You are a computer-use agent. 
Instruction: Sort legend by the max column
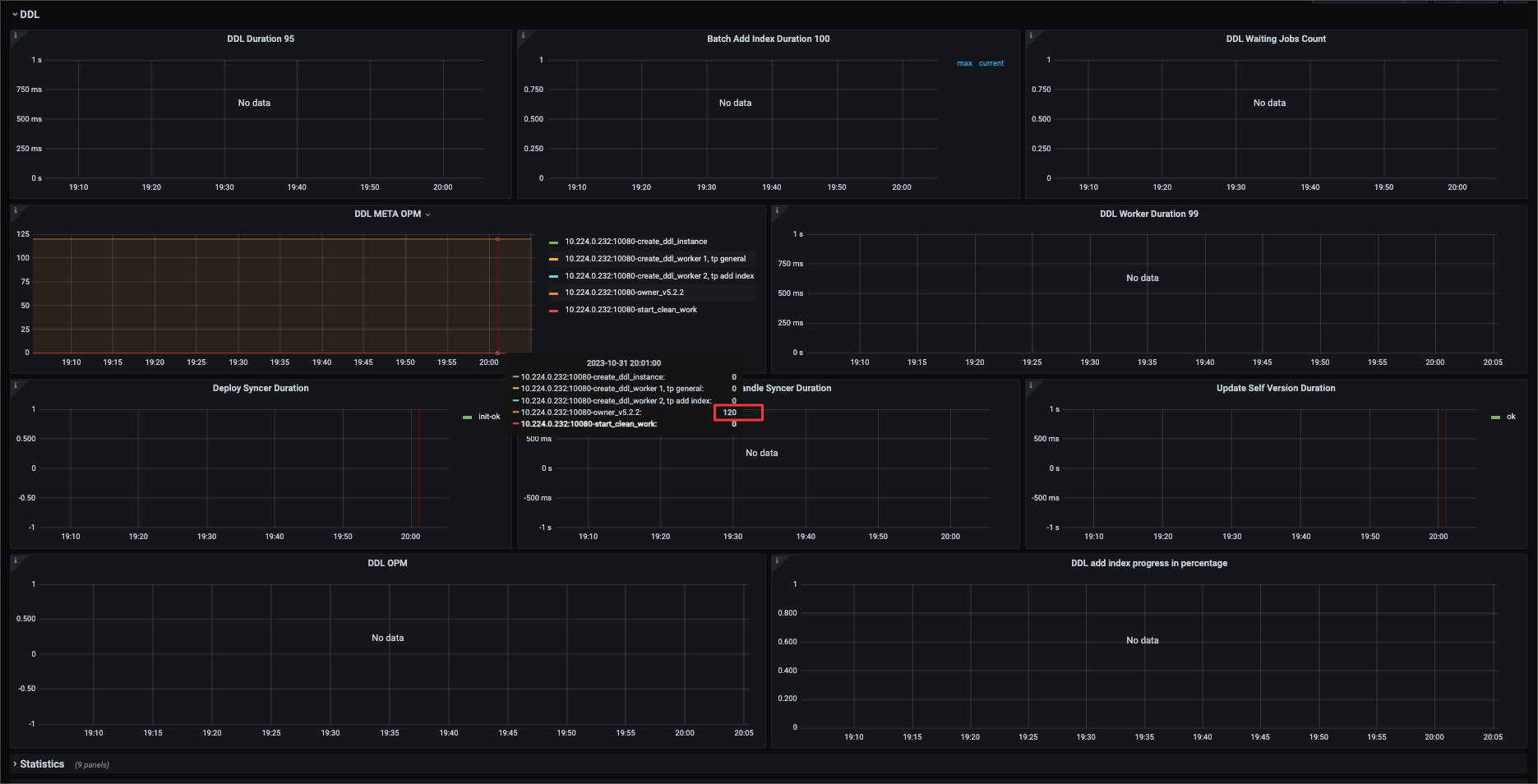point(964,63)
